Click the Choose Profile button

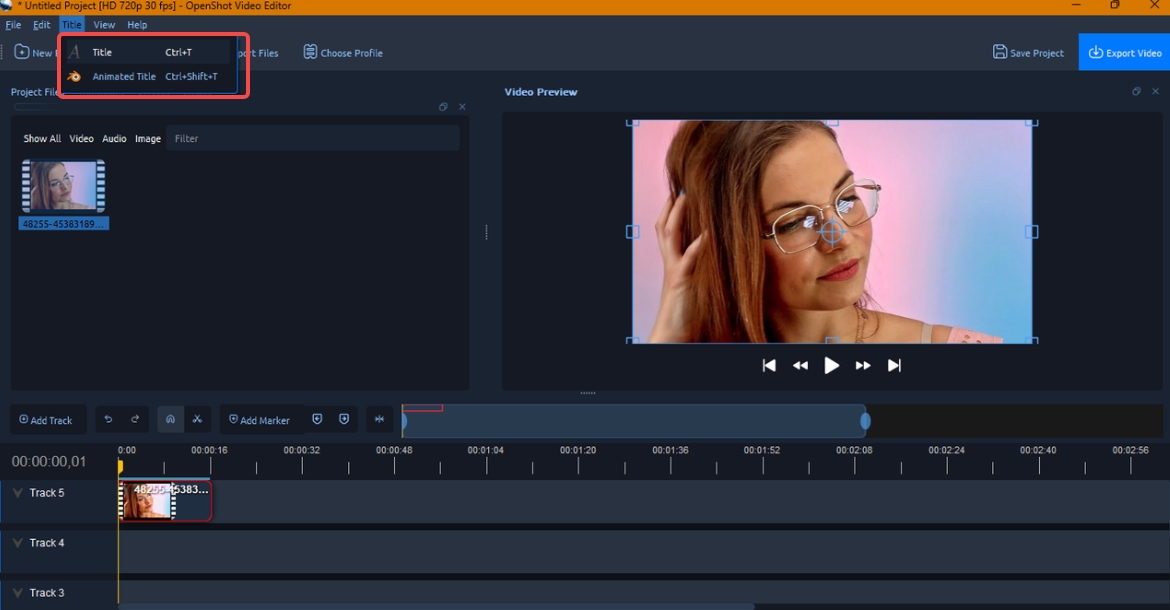[342, 53]
